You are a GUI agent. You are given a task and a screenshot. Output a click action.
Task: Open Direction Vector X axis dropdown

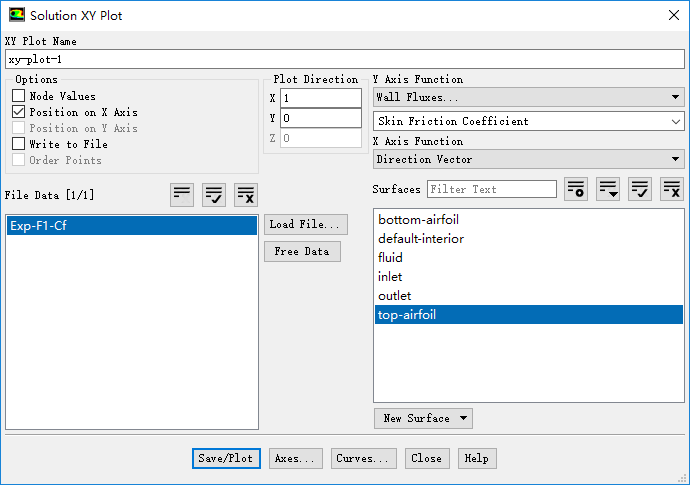pyautogui.click(x=528, y=159)
